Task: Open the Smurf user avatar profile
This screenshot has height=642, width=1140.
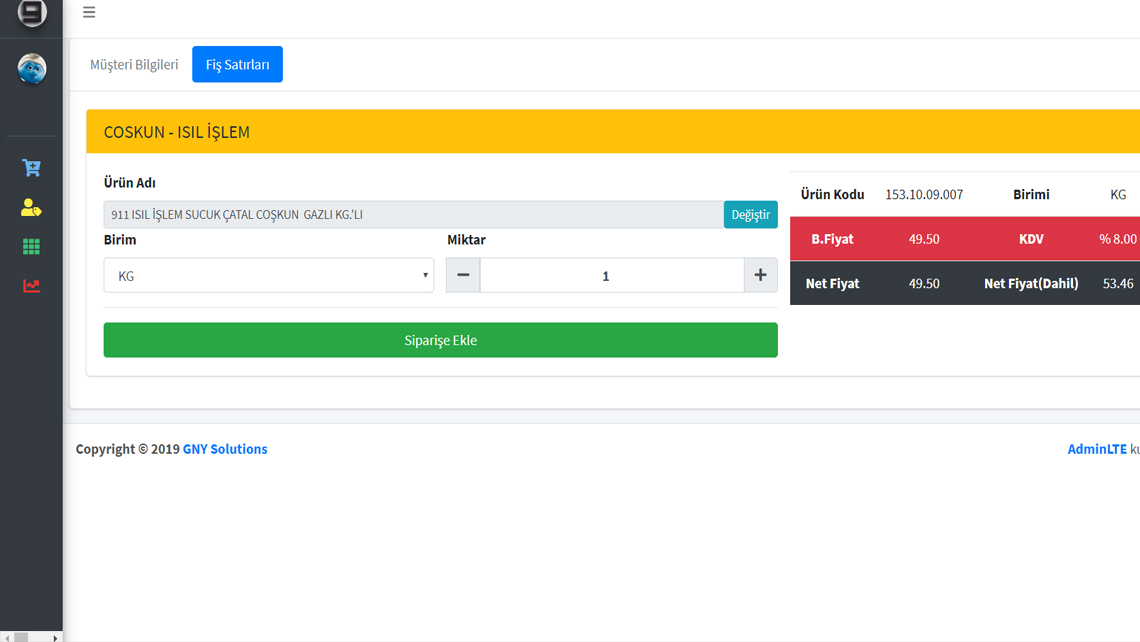Action: pyautogui.click(x=32, y=68)
